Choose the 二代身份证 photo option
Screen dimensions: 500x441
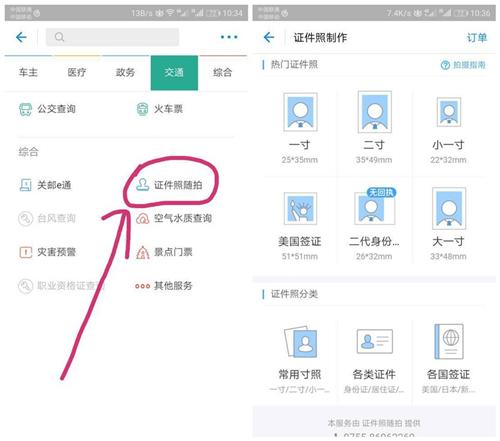click(374, 225)
